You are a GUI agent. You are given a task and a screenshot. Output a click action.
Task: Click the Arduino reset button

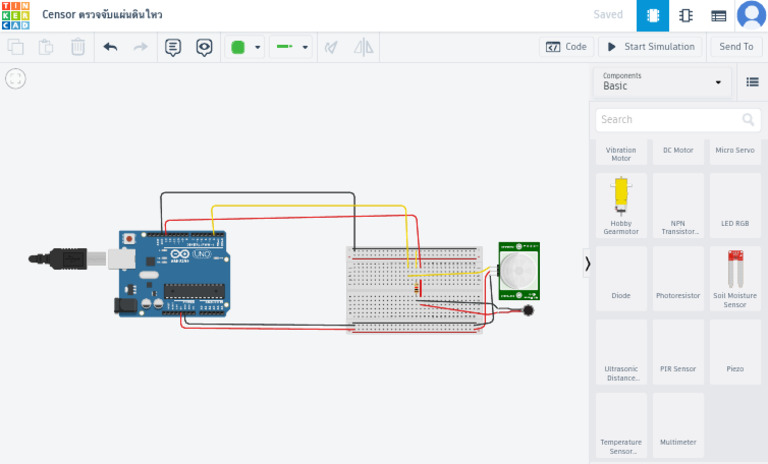coord(129,239)
